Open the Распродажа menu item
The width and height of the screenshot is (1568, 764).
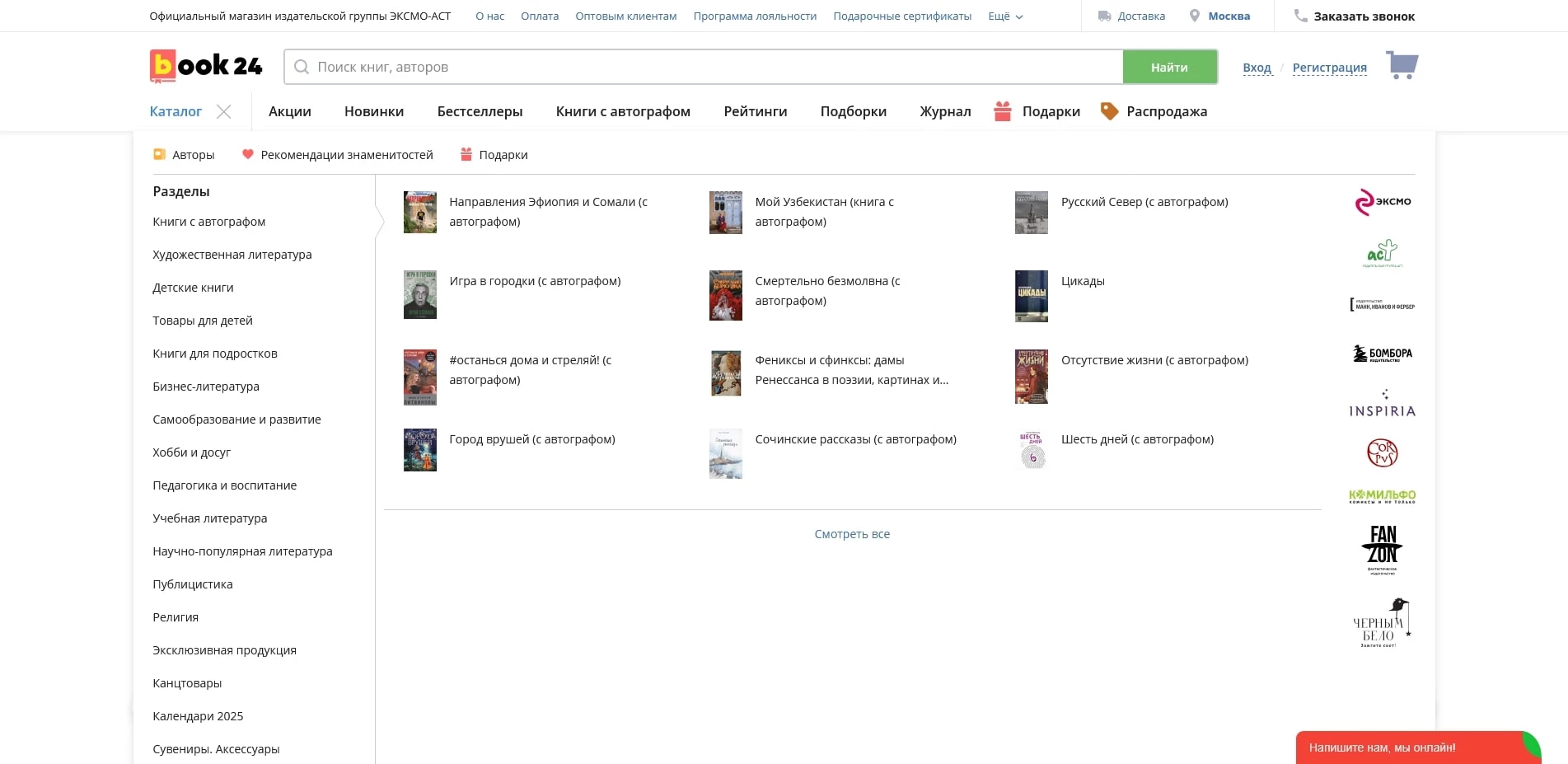coord(1166,111)
